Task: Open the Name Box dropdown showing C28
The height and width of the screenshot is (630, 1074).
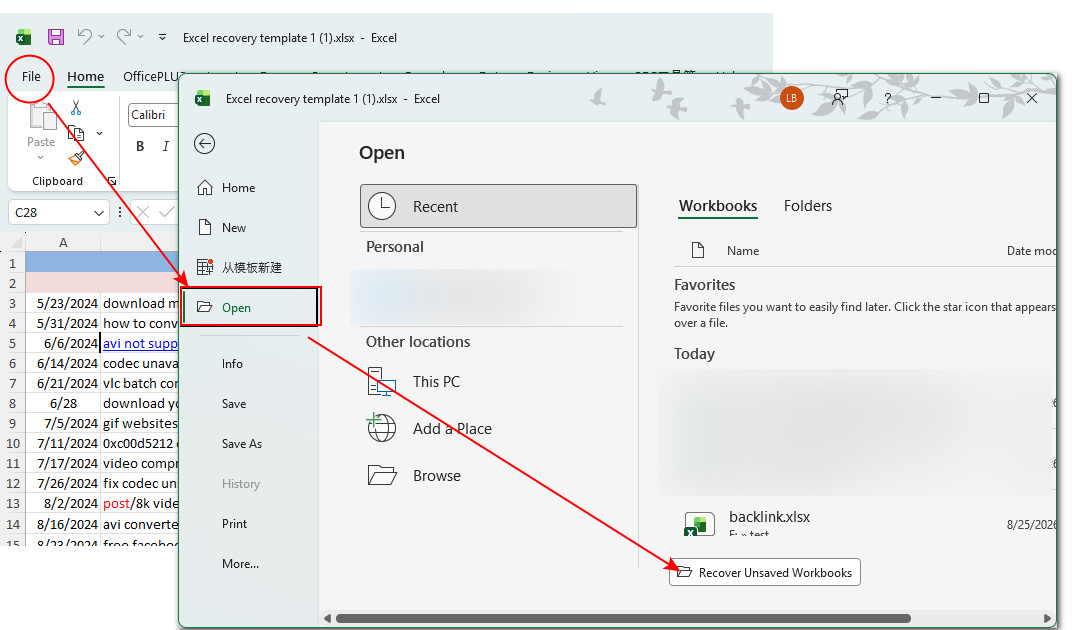Action: pyautogui.click(x=99, y=213)
